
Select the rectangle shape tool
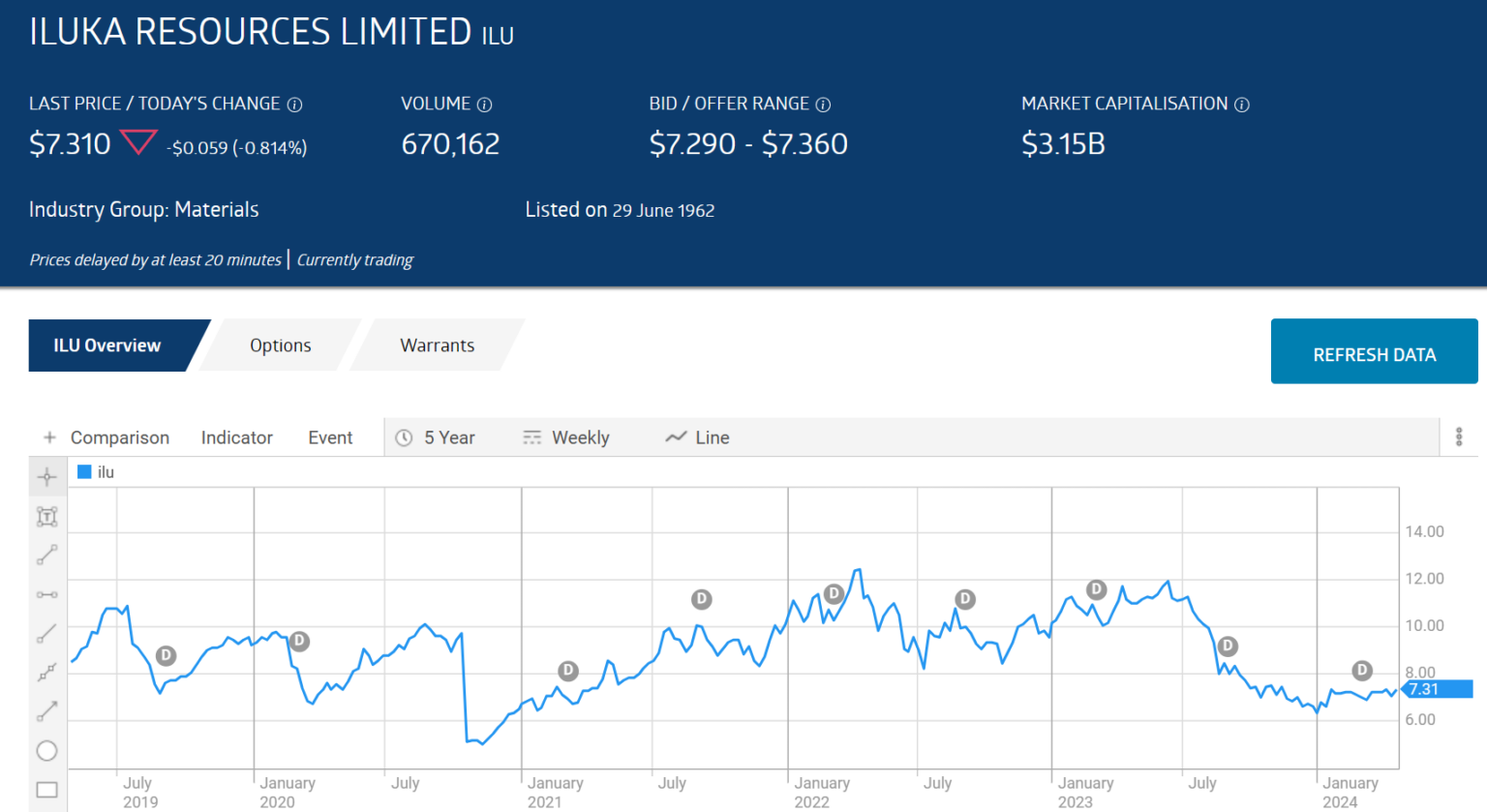(46, 790)
